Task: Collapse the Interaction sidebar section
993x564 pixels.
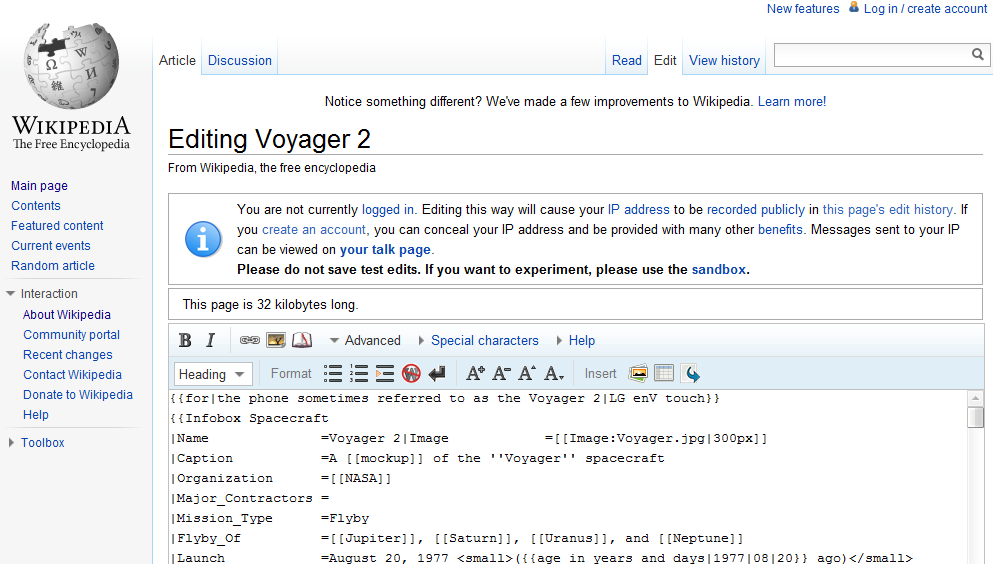Action: click(42, 294)
